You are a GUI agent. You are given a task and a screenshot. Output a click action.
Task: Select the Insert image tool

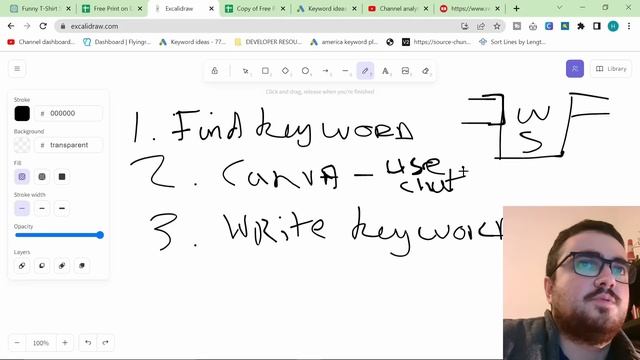(405, 71)
